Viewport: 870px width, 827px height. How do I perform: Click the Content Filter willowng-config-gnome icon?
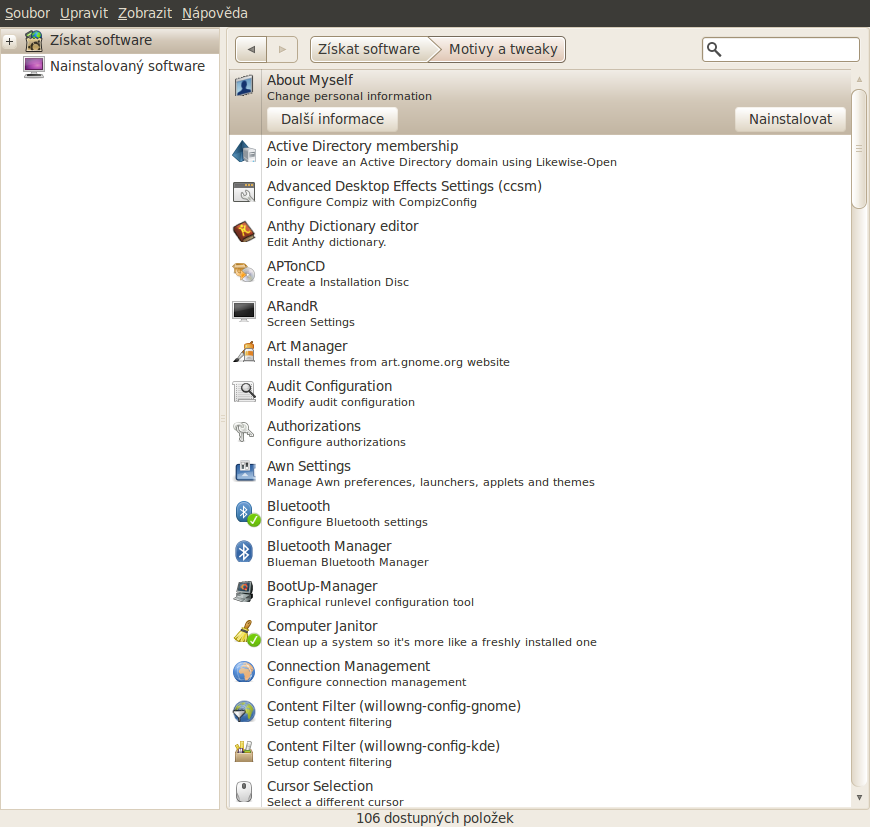(244, 712)
